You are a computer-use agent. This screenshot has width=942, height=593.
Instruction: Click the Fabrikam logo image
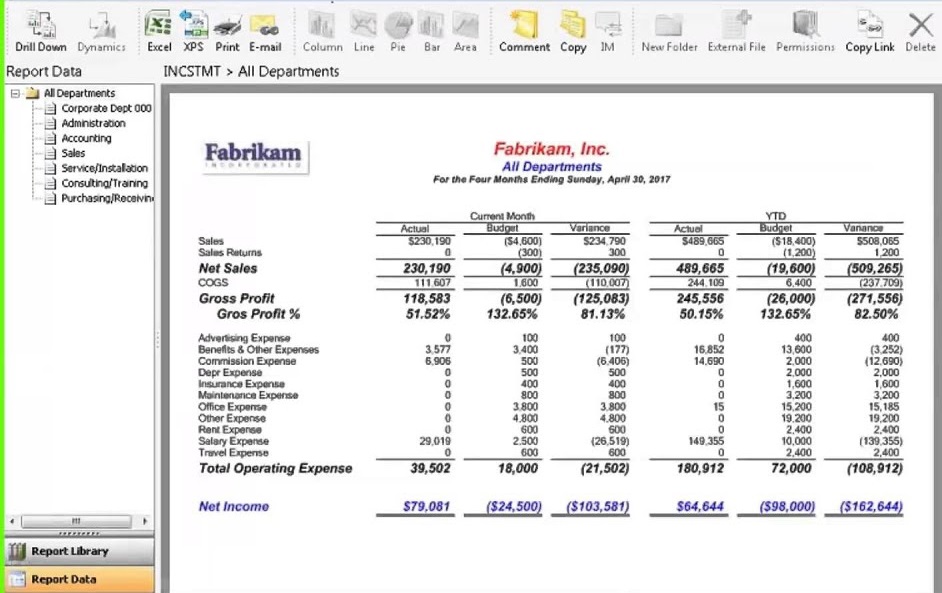click(x=255, y=156)
